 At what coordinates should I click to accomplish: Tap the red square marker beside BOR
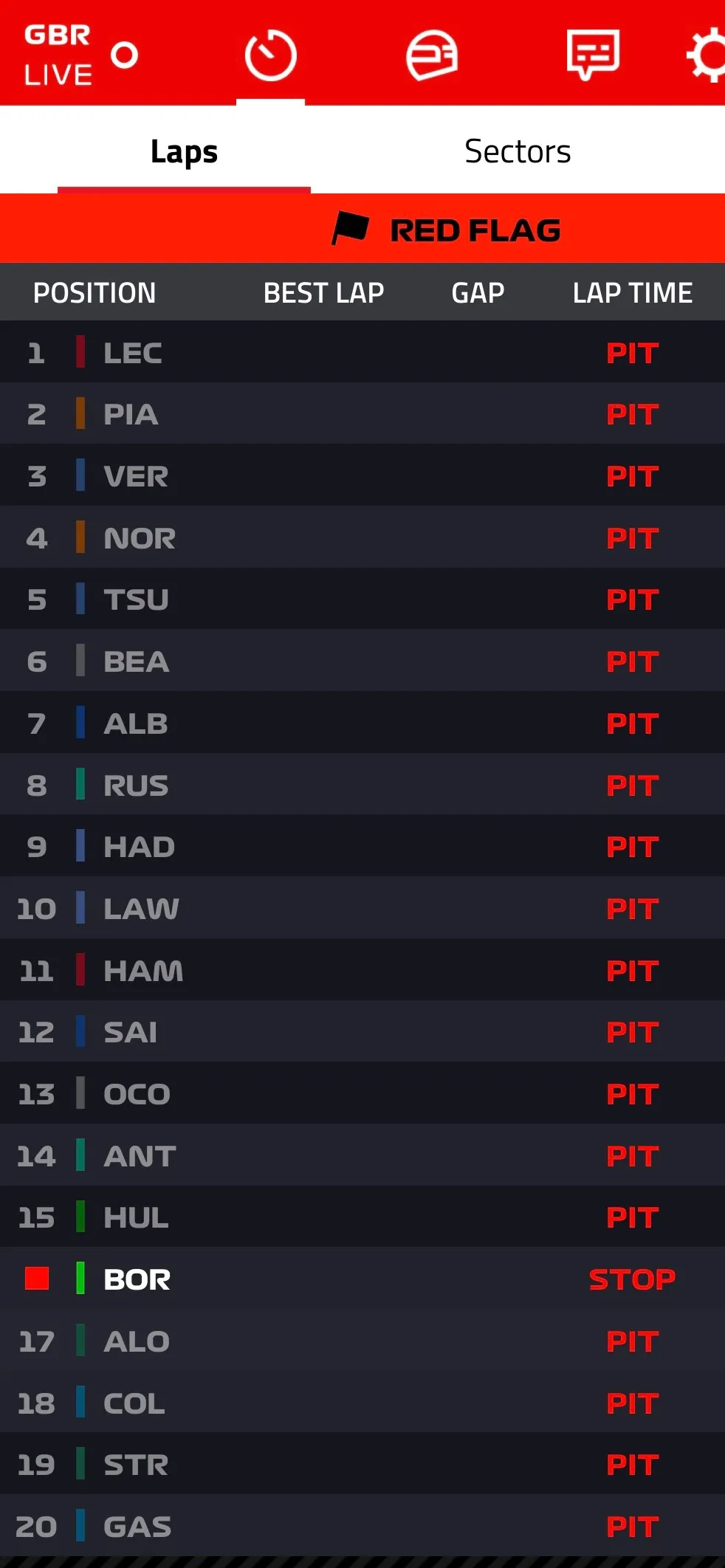click(37, 1278)
